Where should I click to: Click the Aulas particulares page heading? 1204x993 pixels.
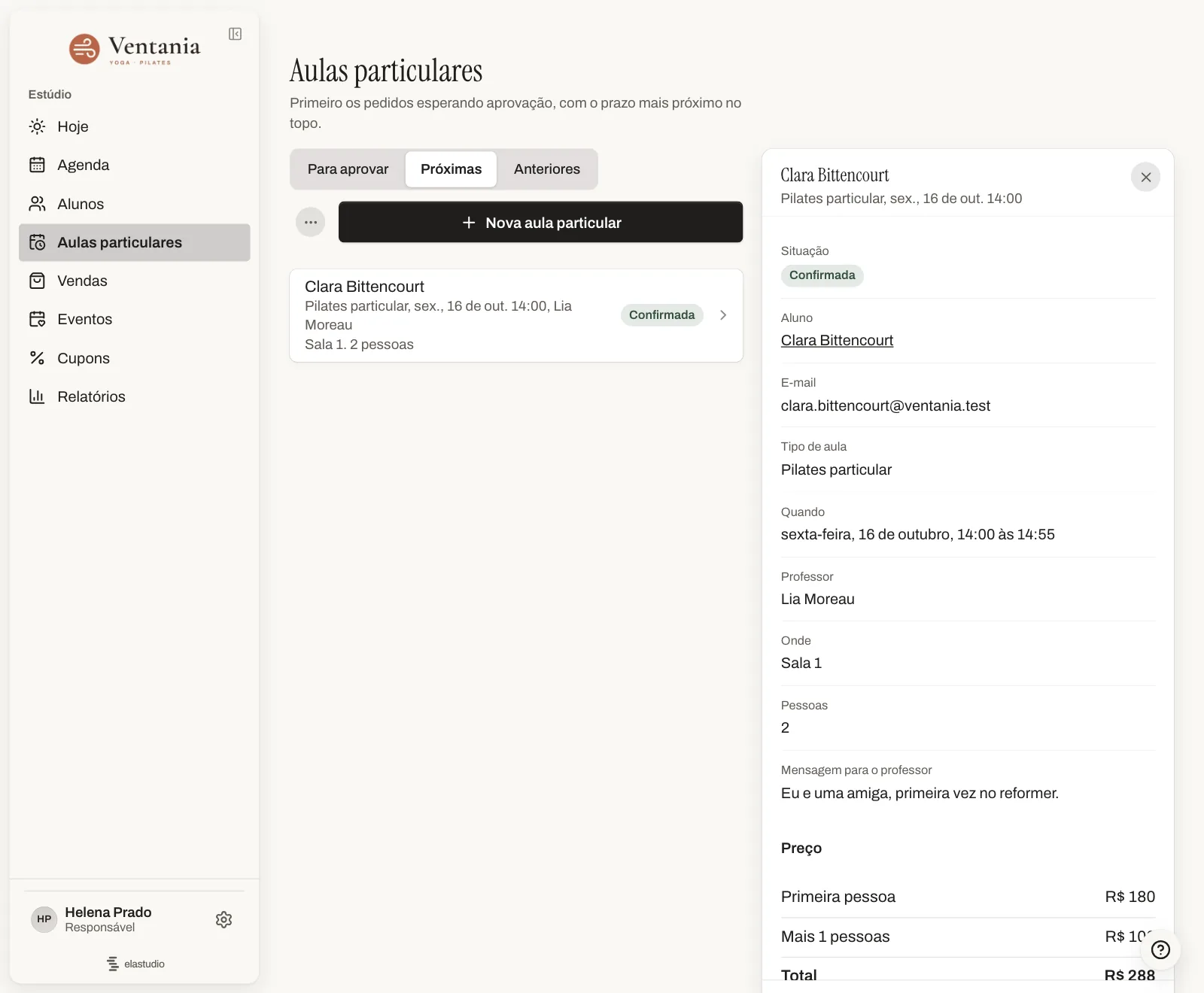[386, 71]
